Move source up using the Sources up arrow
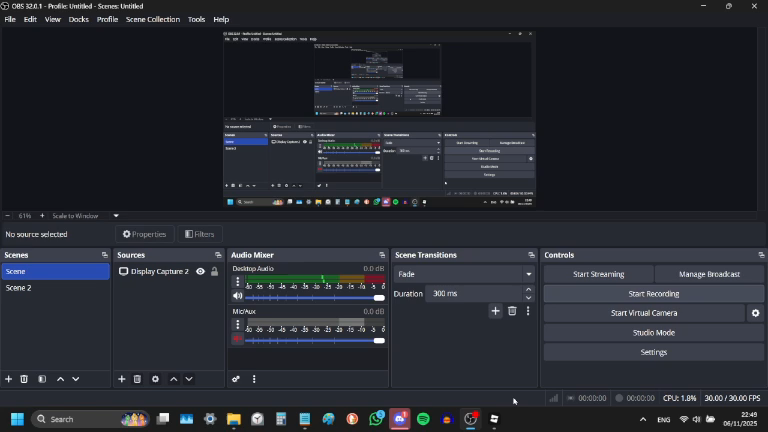Viewport: 768px width, 432px height. click(x=173, y=379)
